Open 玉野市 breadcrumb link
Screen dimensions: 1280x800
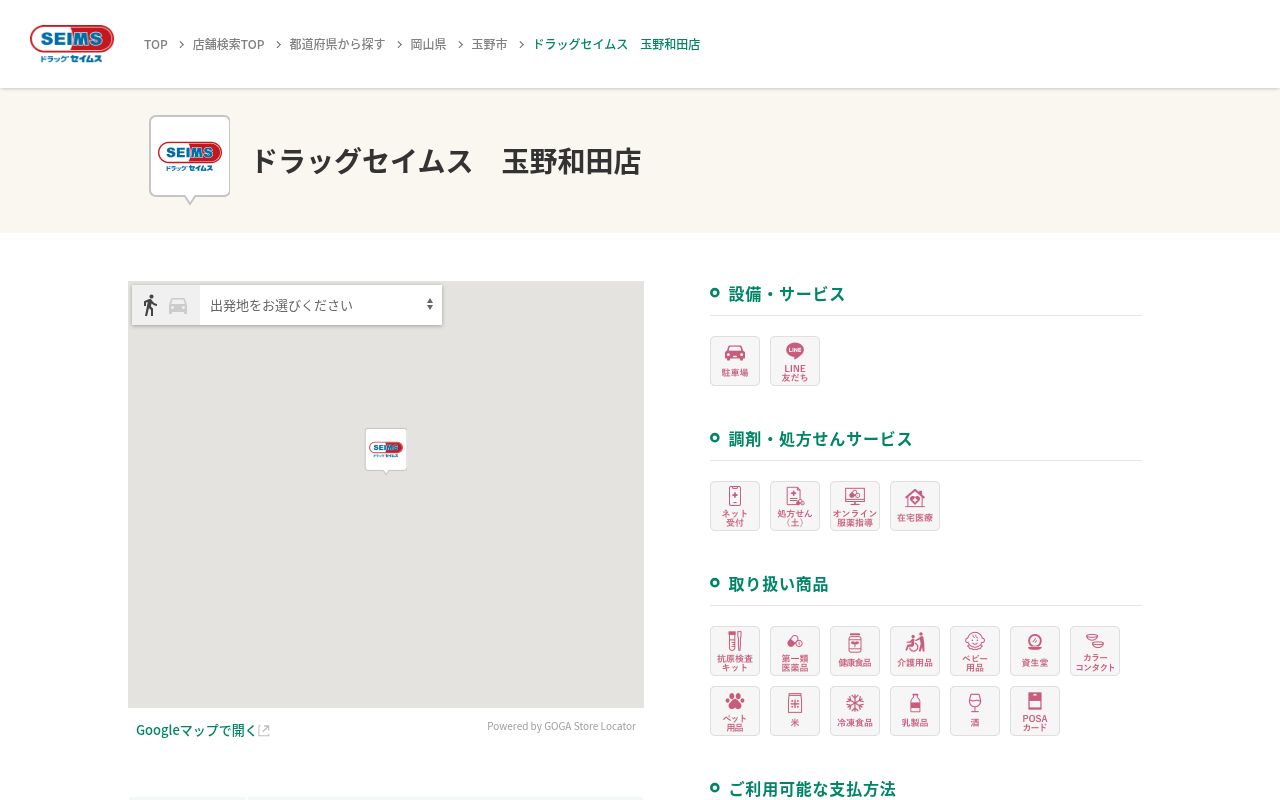point(489,44)
